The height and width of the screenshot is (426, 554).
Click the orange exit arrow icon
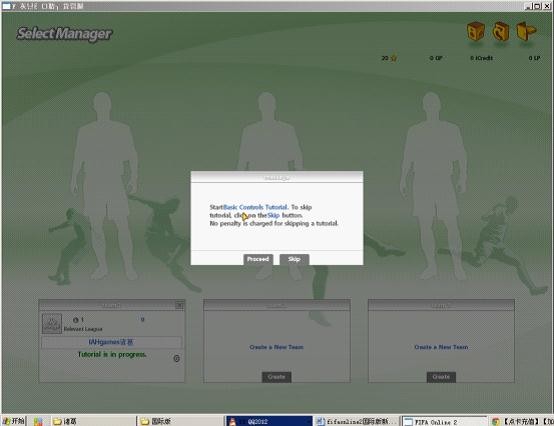[x=526, y=31]
